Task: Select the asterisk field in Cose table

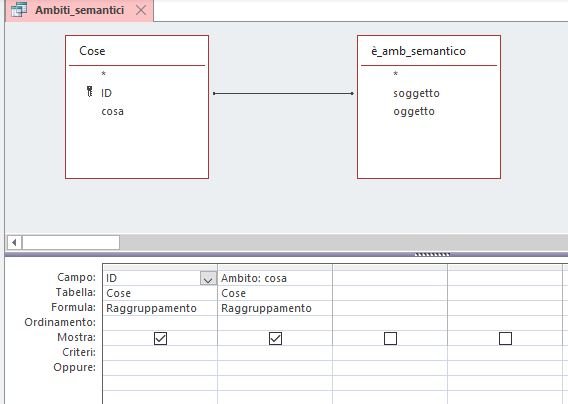Action: [x=104, y=74]
